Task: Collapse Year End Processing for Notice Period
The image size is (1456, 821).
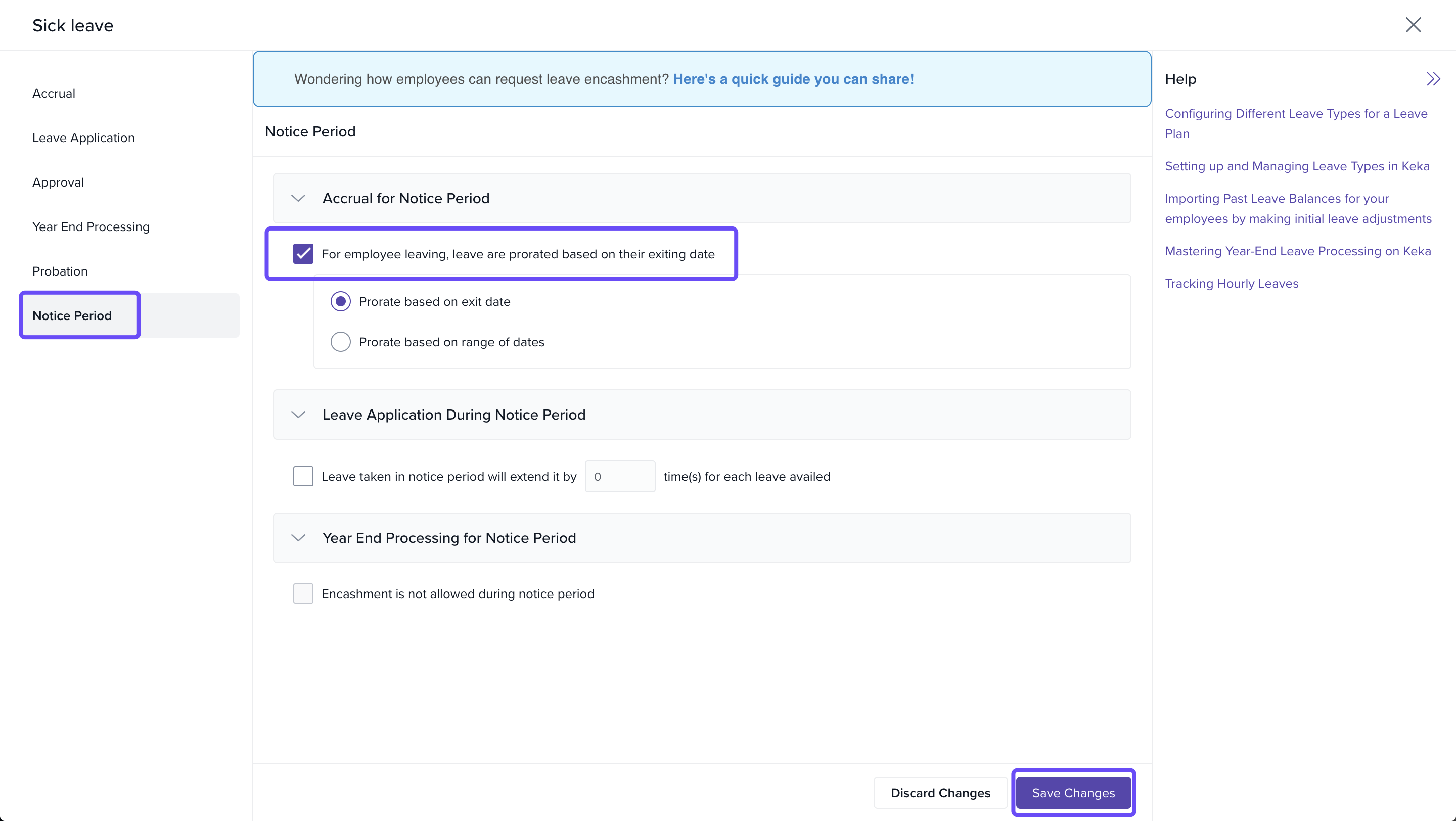Action: [298, 538]
